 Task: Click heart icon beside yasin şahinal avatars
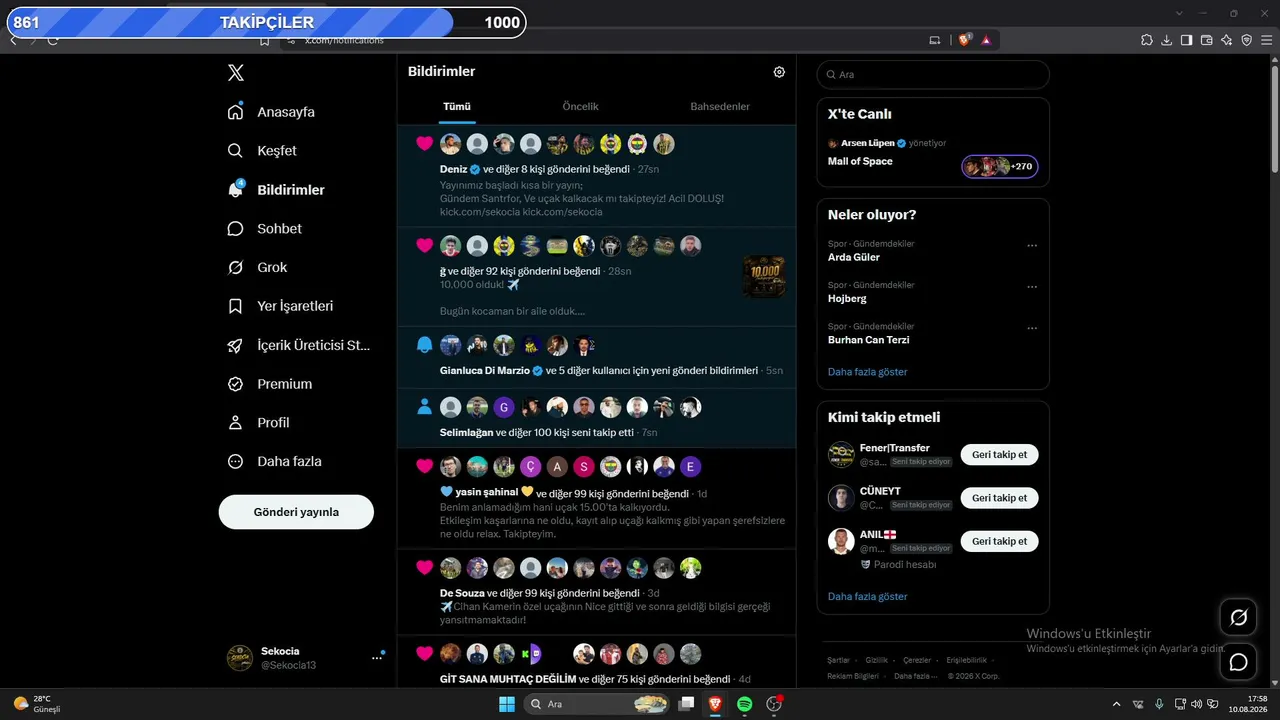424,466
